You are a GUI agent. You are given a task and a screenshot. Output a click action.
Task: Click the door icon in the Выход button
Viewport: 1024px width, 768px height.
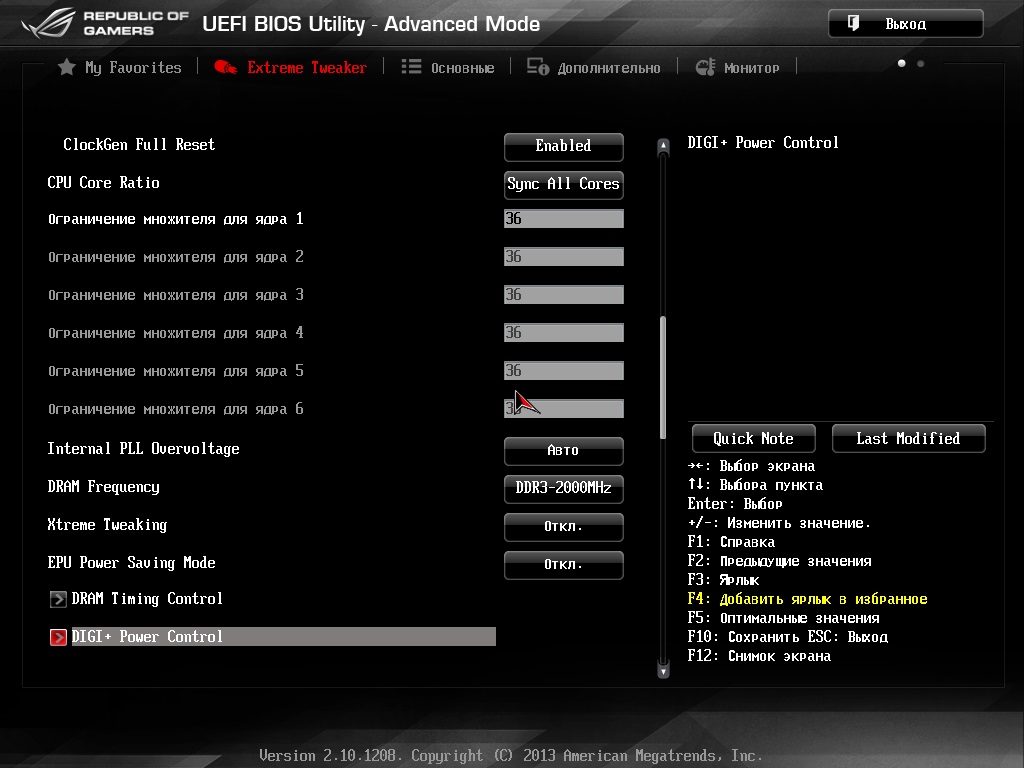[x=853, y=24]
